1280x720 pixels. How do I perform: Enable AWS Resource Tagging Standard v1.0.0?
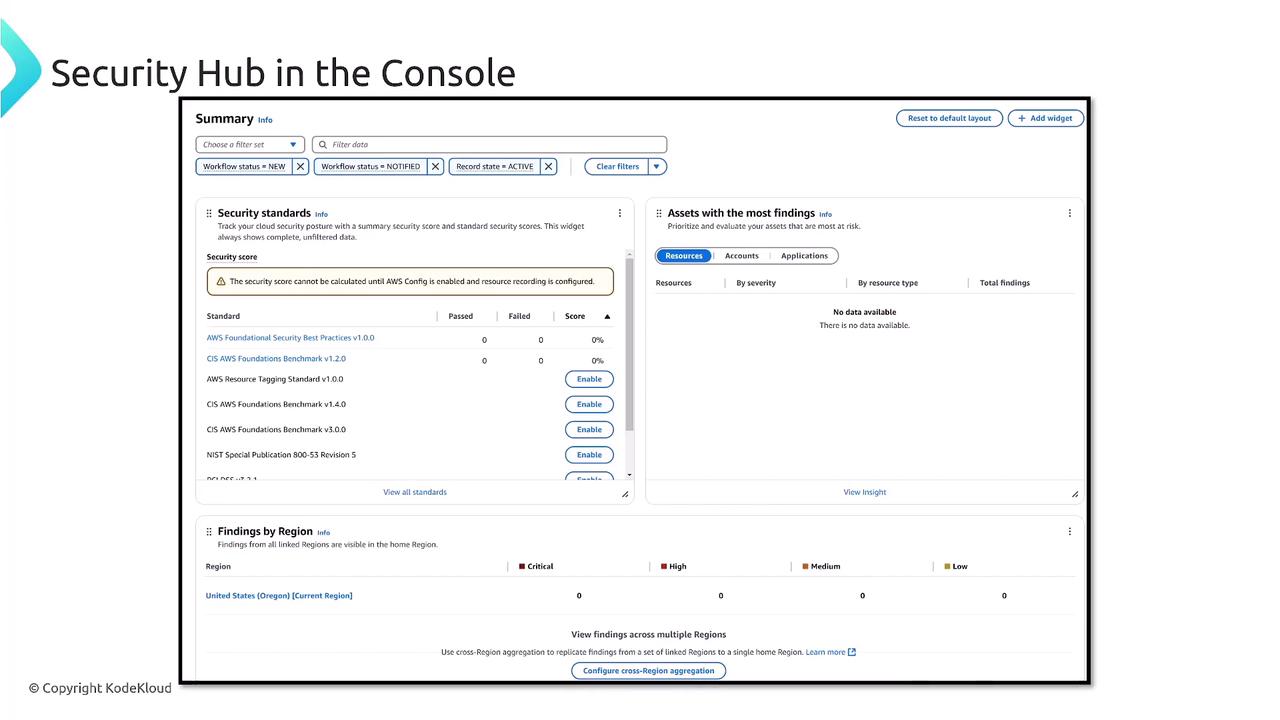[x=589, y=379]
